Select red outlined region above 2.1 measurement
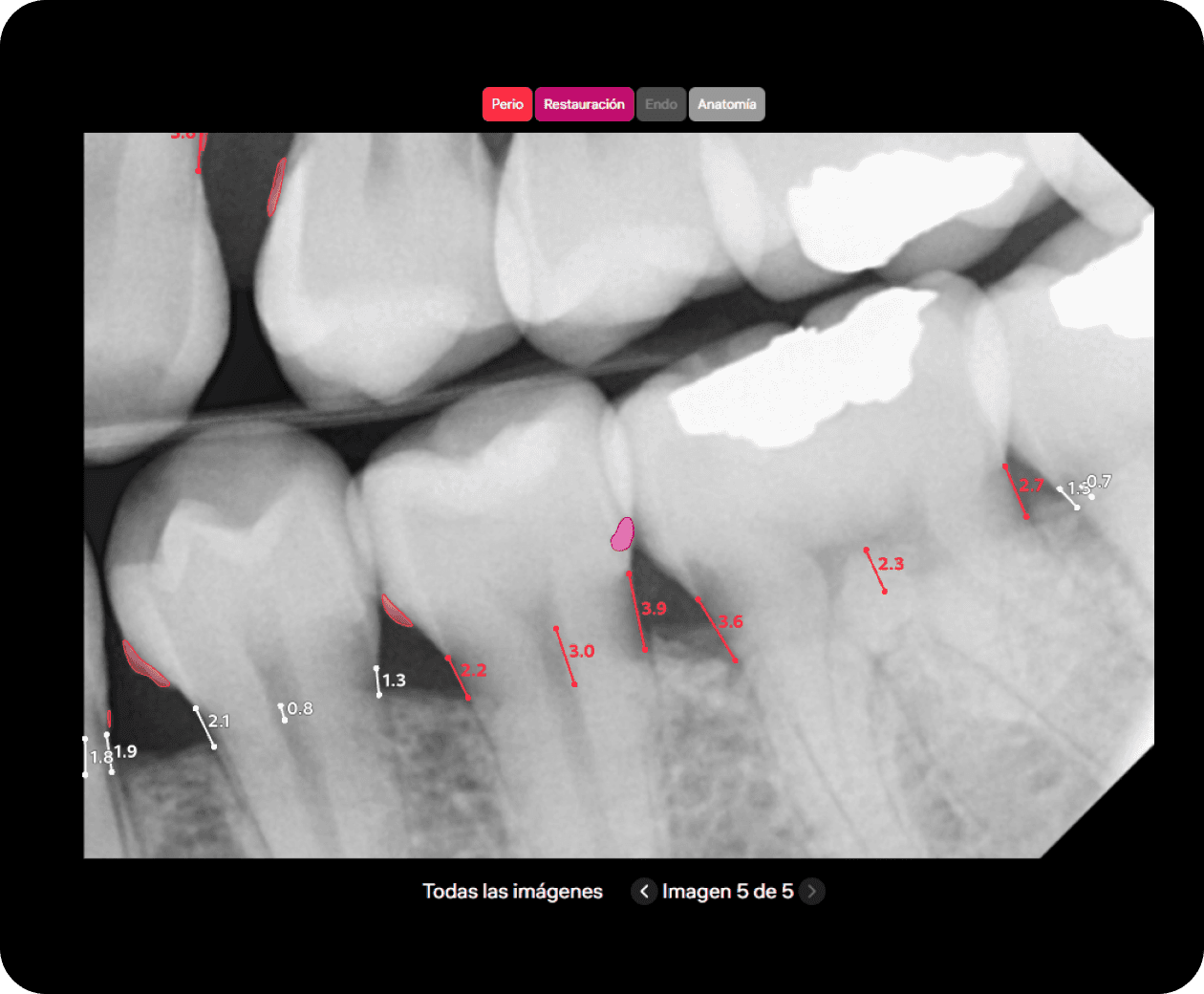Screen dimensions: 1204x994 click(x=143, y=664)
